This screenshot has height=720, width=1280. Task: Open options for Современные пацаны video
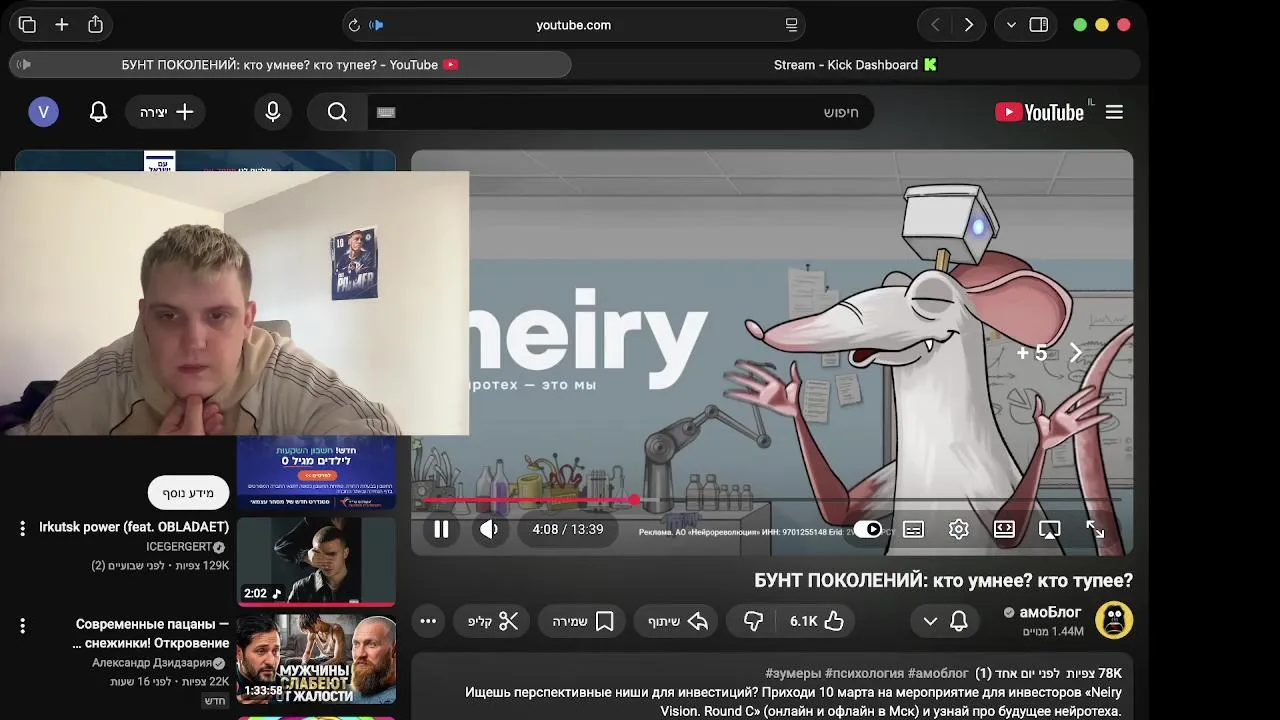[x=22, y=626]
